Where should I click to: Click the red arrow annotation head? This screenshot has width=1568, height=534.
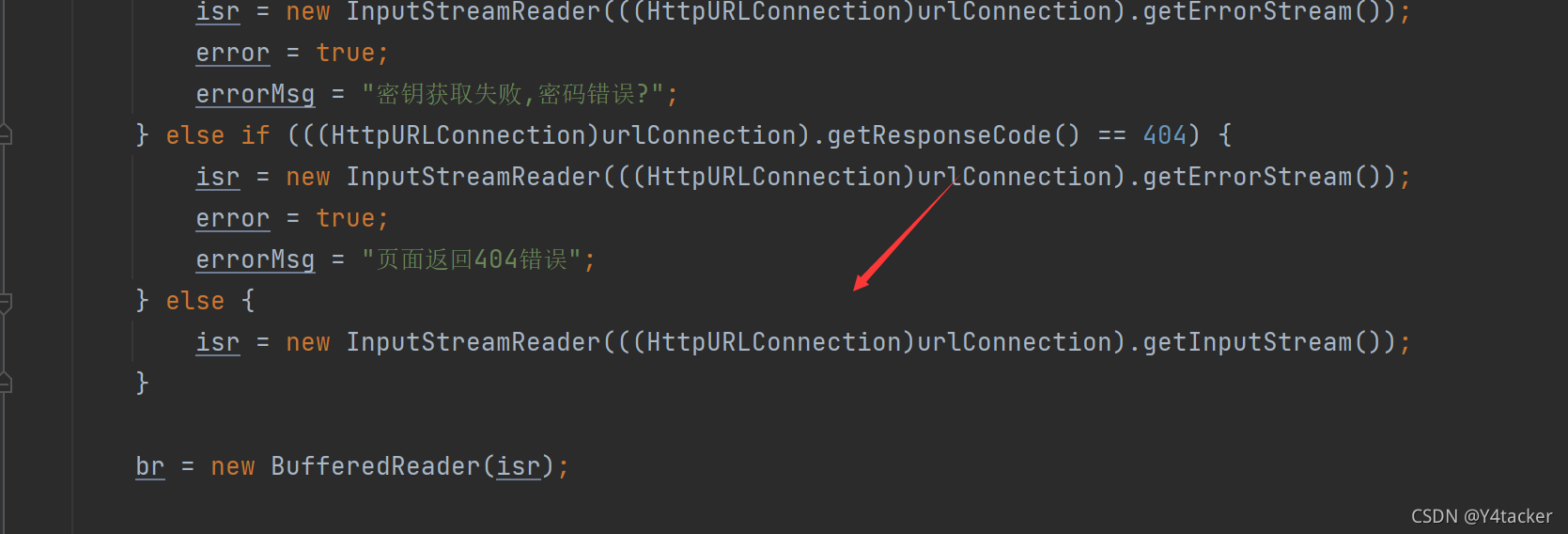click(x=862, y=282)
